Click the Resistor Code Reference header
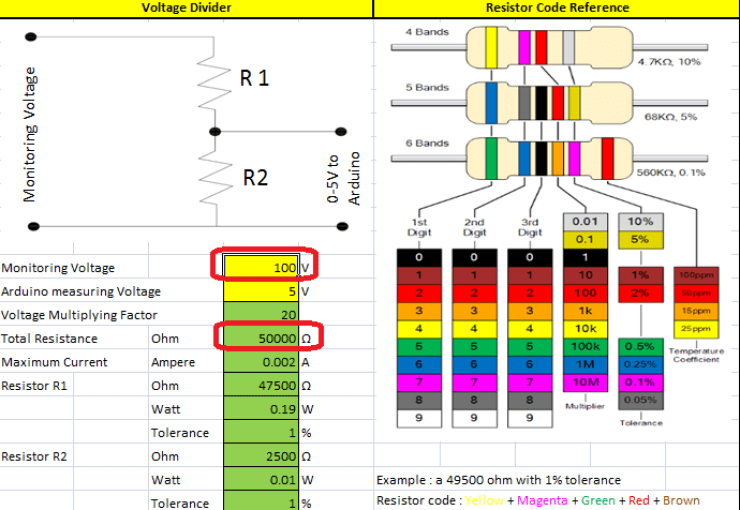 pyautogui.click(x=557, y=8)
